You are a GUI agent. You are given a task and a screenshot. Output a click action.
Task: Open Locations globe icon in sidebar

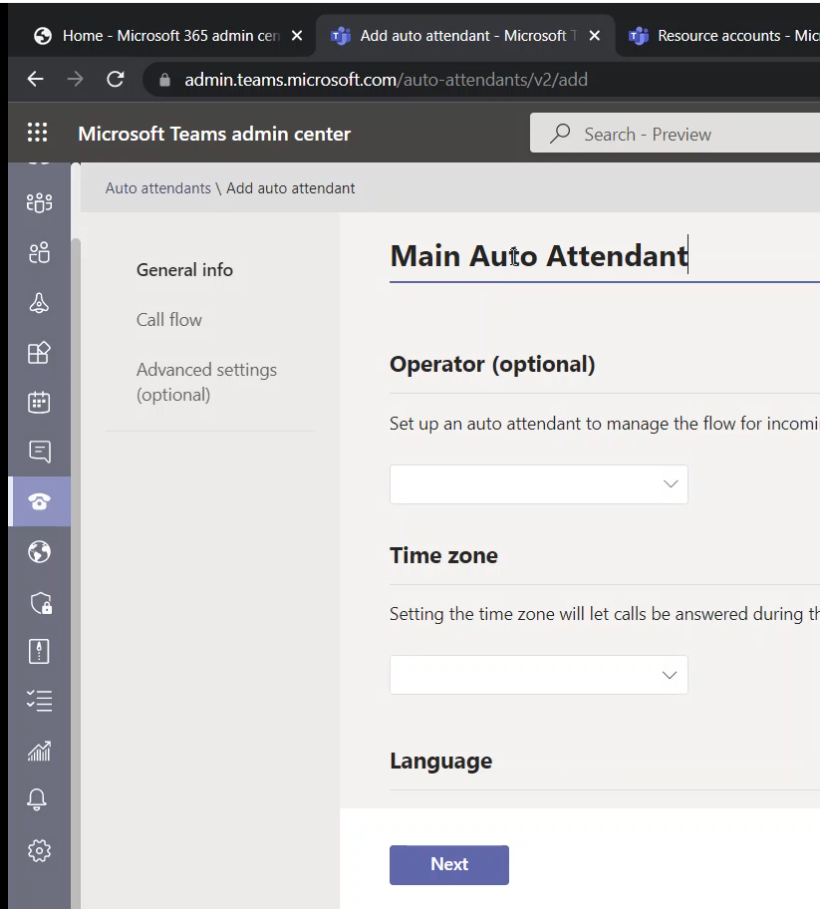click(39, 551)
